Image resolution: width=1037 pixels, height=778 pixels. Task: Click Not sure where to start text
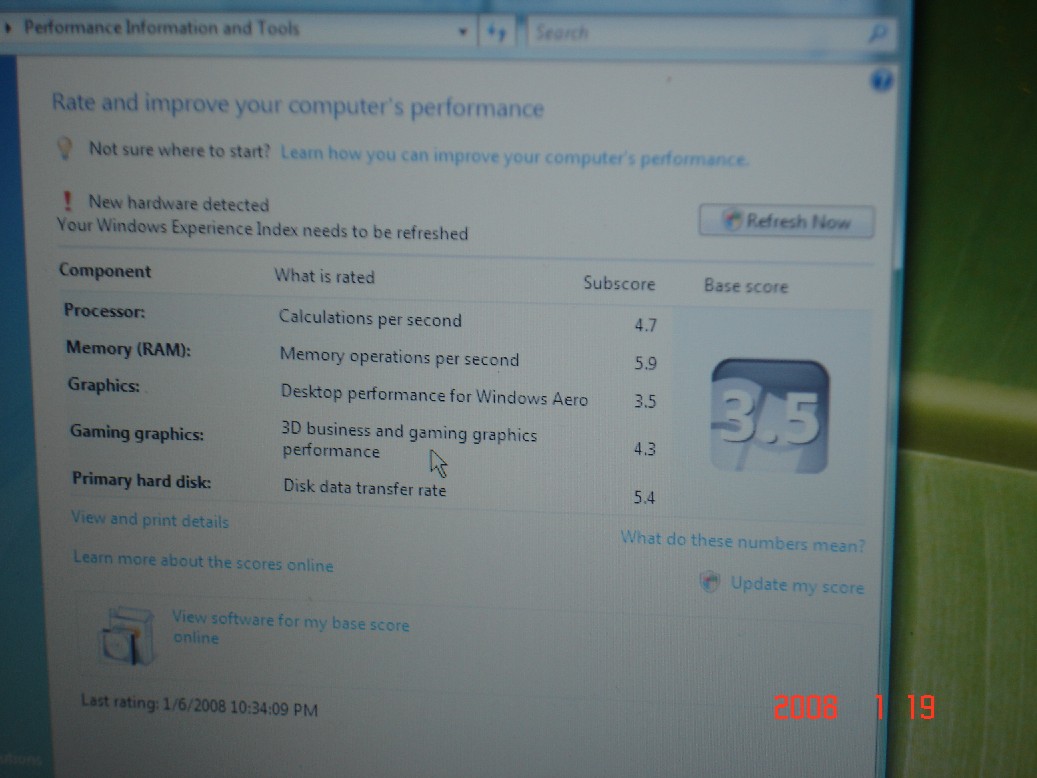(179, 150)
